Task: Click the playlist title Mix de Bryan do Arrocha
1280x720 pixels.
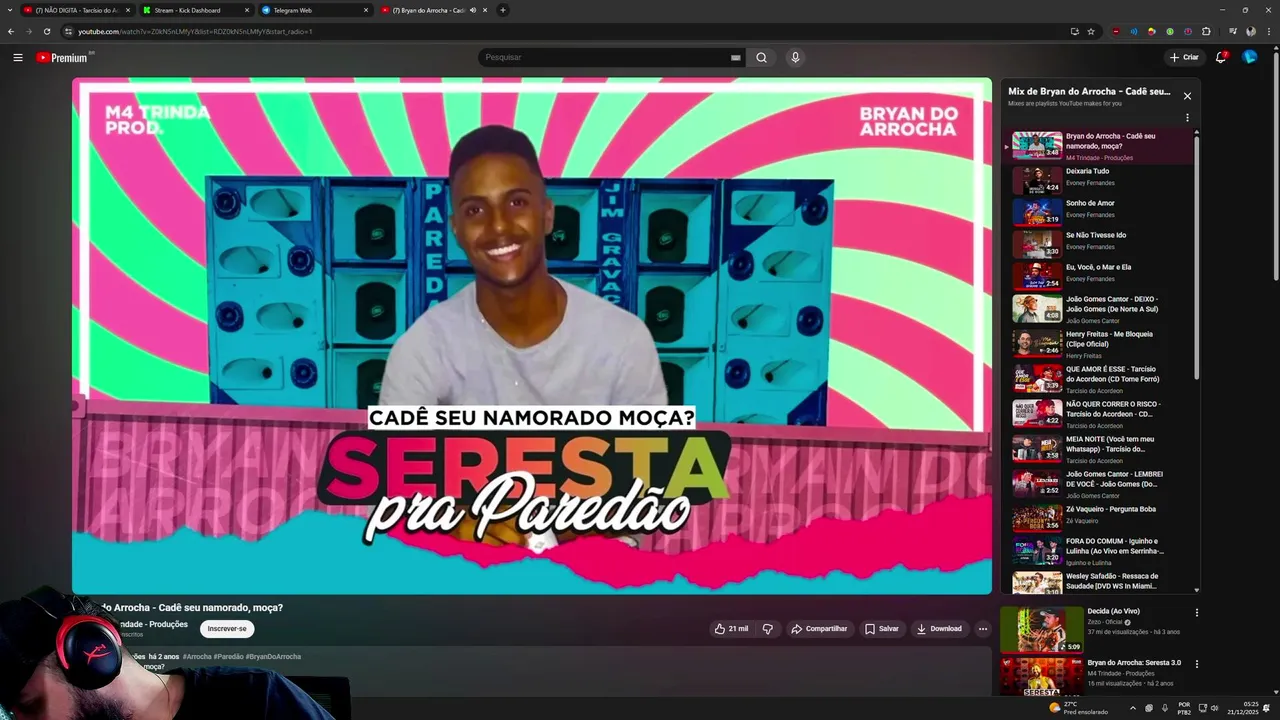Action: pos(1089,91)
